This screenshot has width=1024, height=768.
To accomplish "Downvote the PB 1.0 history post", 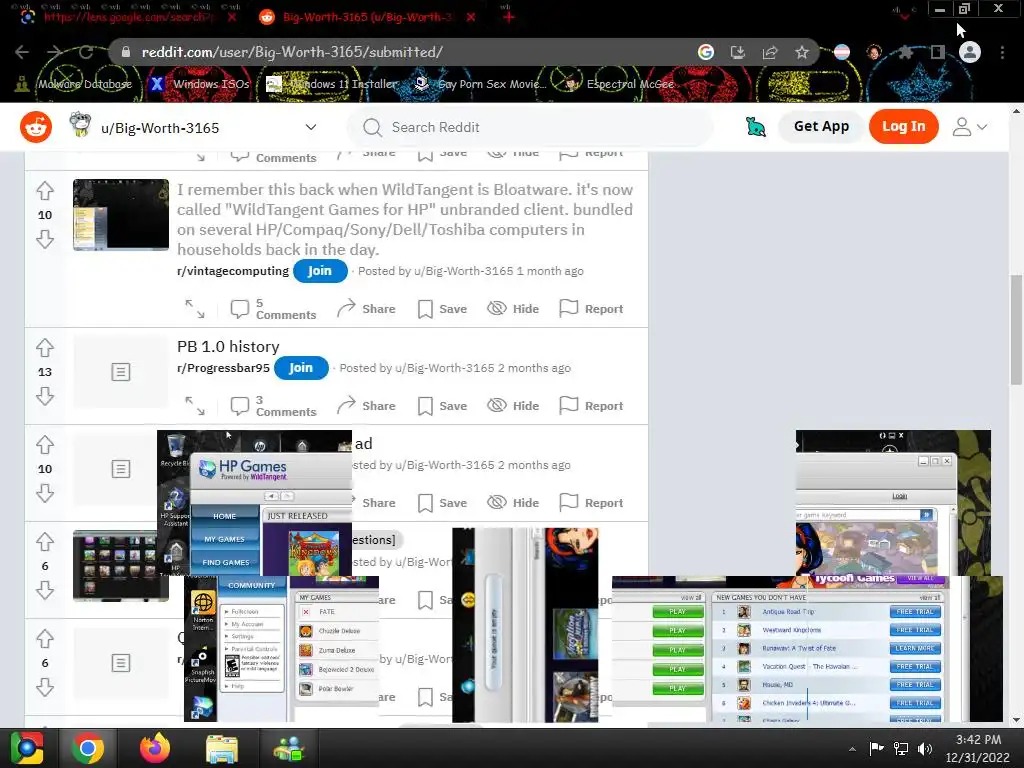I will [x=45, y=396].
